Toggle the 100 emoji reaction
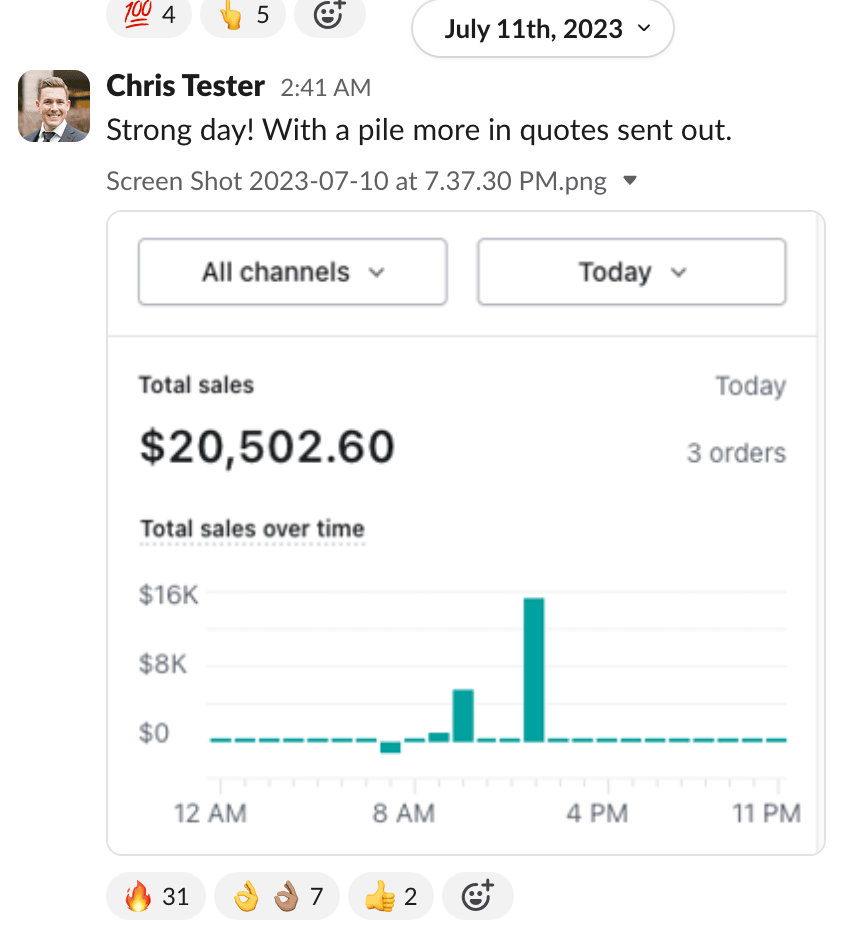The image size is (850, 940). (x=148, y=15)
